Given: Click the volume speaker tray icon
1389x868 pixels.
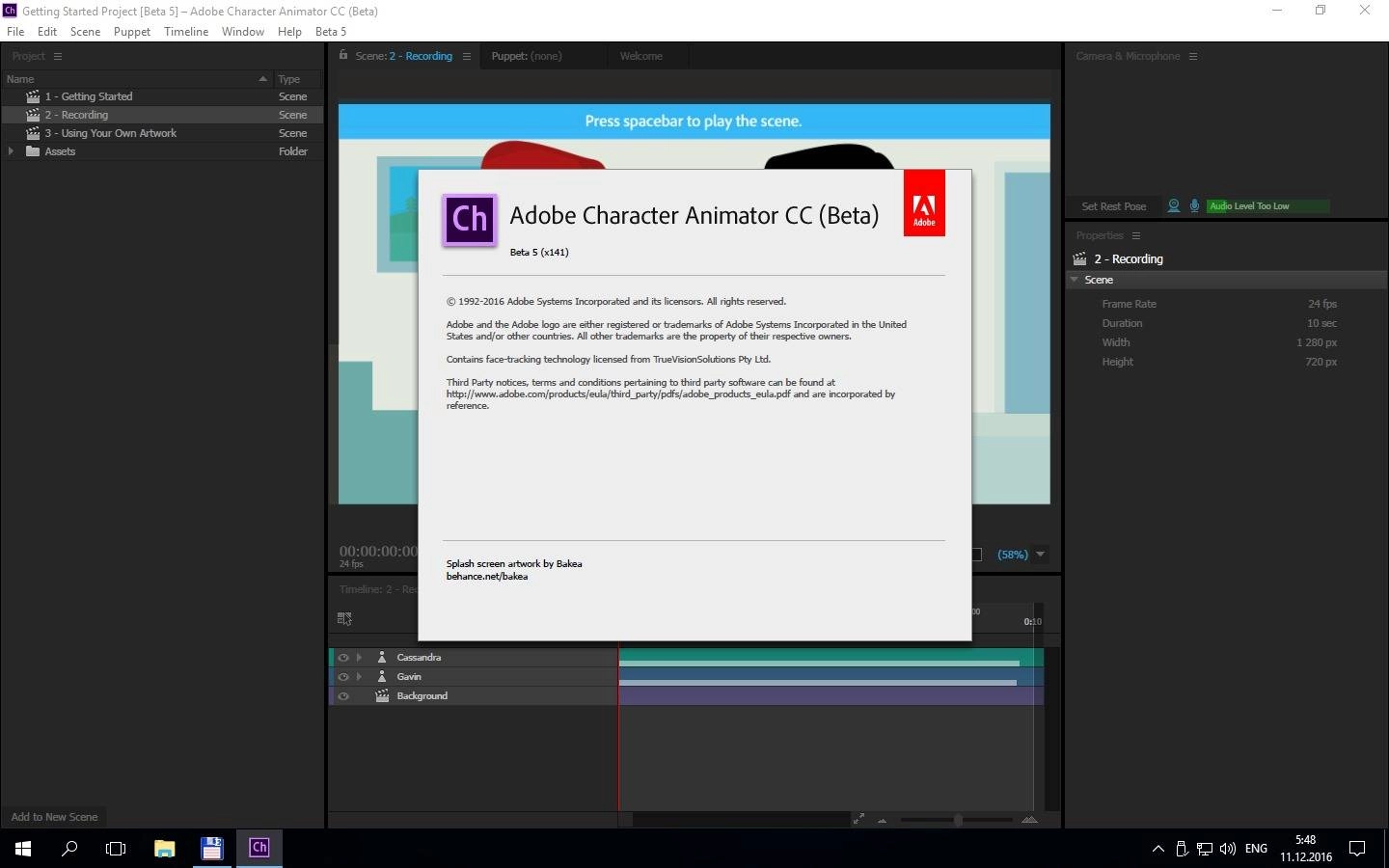Looking at the screenshot, I should pyautogui.click(x=1227, y=849).
